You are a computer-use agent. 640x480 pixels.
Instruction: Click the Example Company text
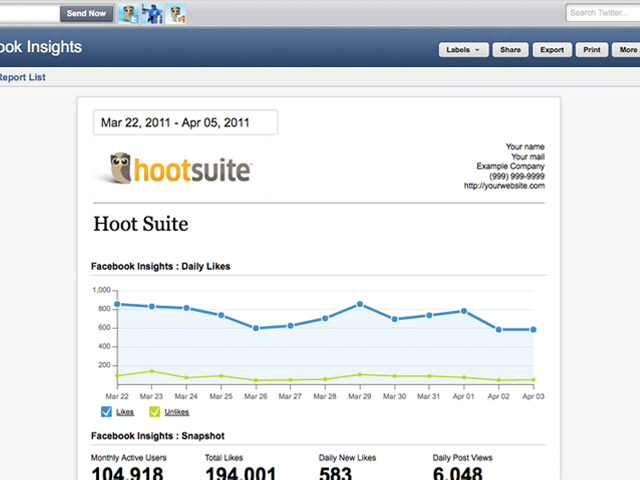tap(511, 166)
